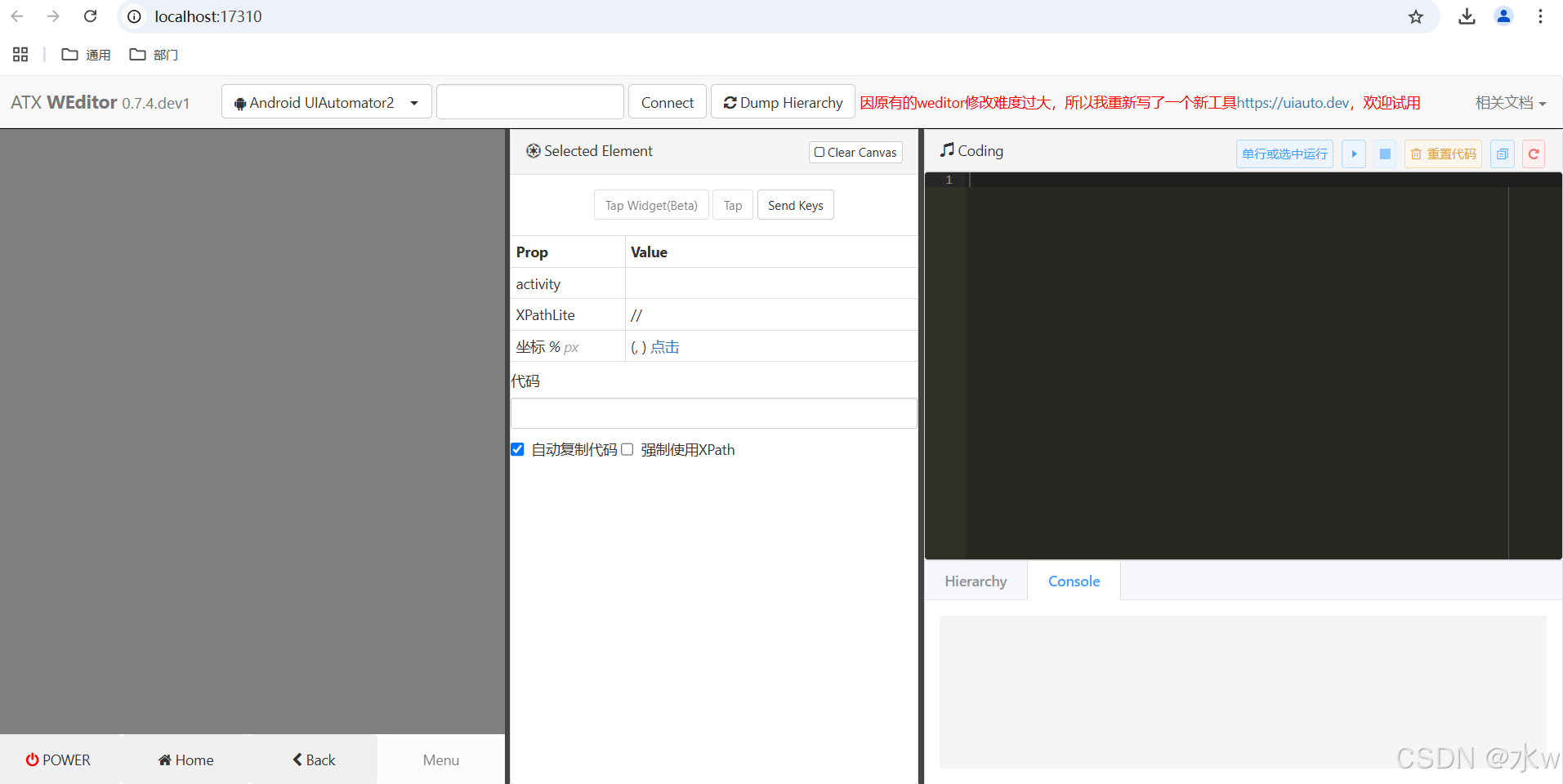The width and height of the screenshot is (1563, 784).
Task: Click the browser bookmark star icon
Action: point(1416,16)
